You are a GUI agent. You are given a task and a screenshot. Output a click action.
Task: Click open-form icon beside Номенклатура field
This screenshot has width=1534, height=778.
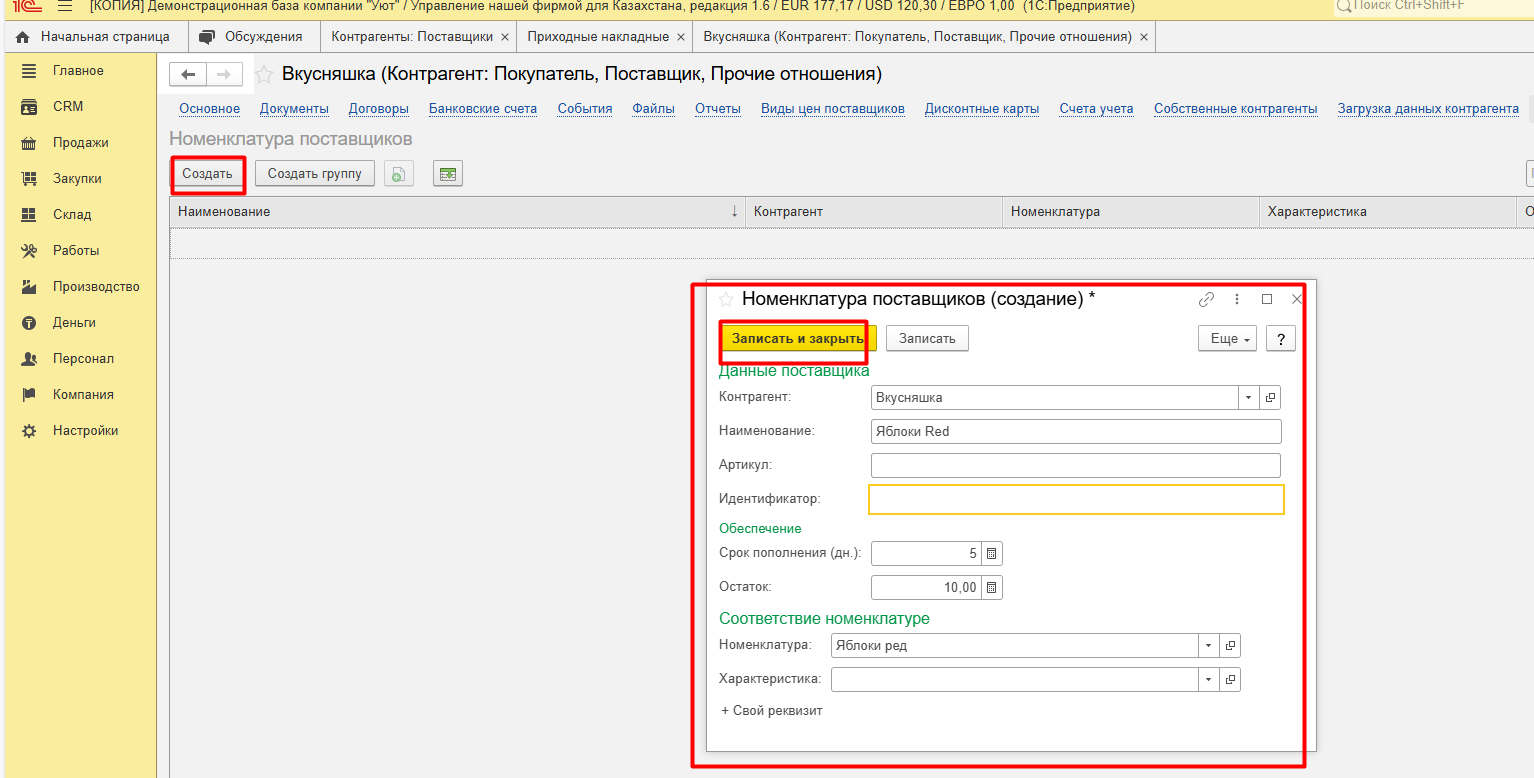(x=1230, y=646)
